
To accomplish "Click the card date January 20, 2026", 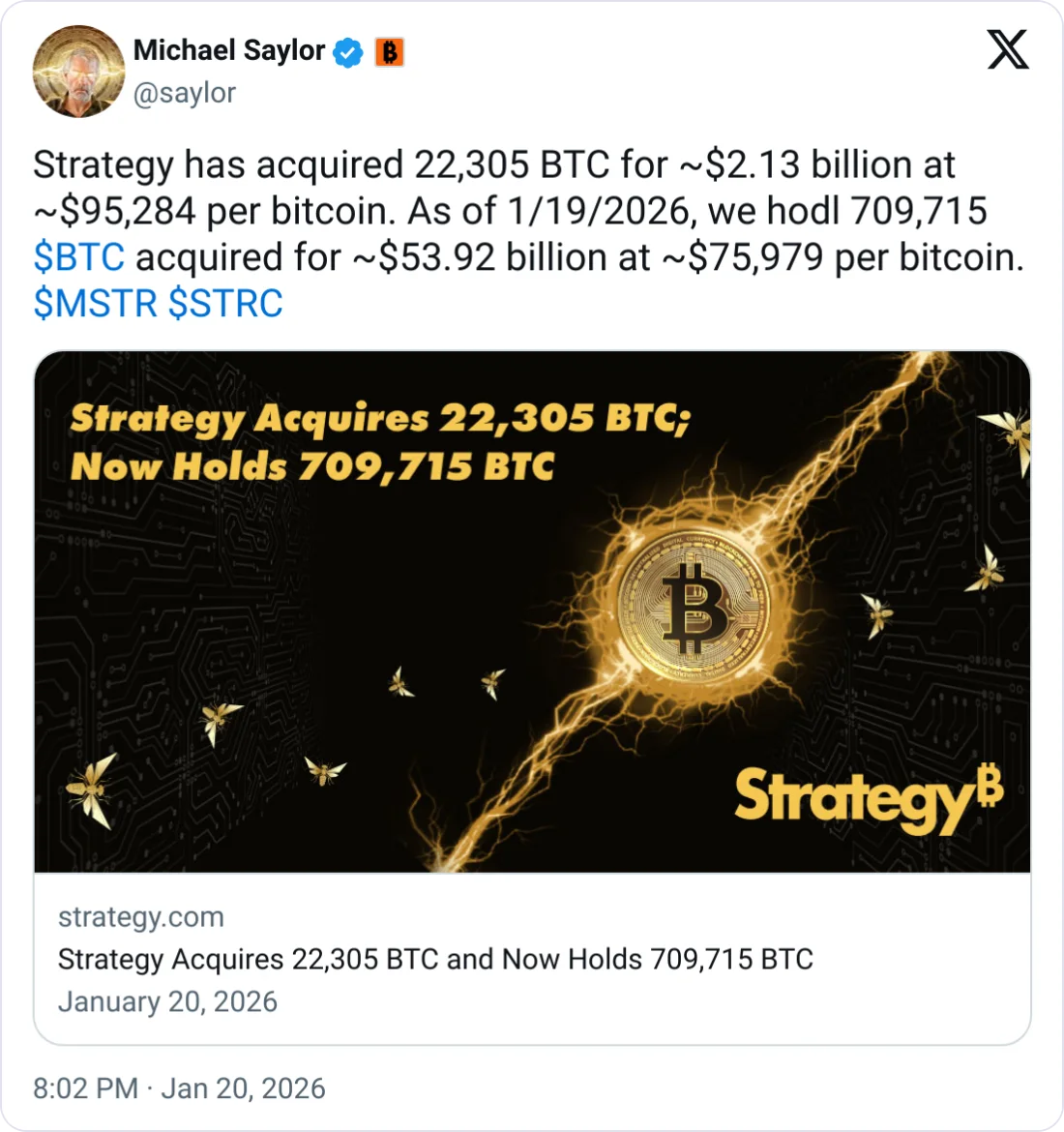I will pyautogui.click(x=167, y=1001).
